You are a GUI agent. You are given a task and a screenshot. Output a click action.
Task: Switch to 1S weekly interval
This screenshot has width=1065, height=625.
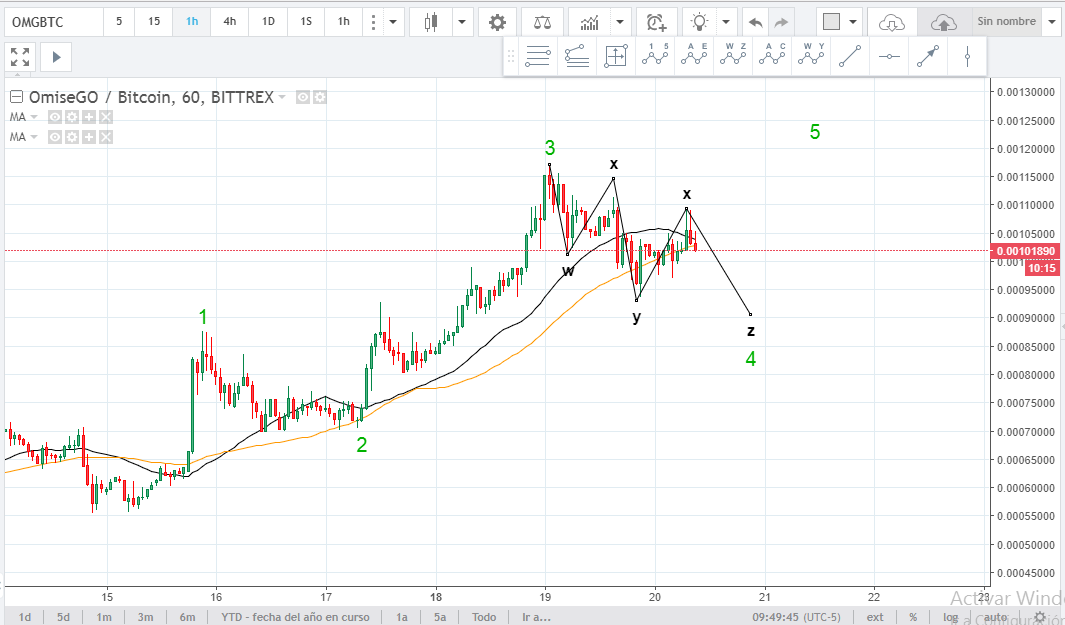pos(306,22)
